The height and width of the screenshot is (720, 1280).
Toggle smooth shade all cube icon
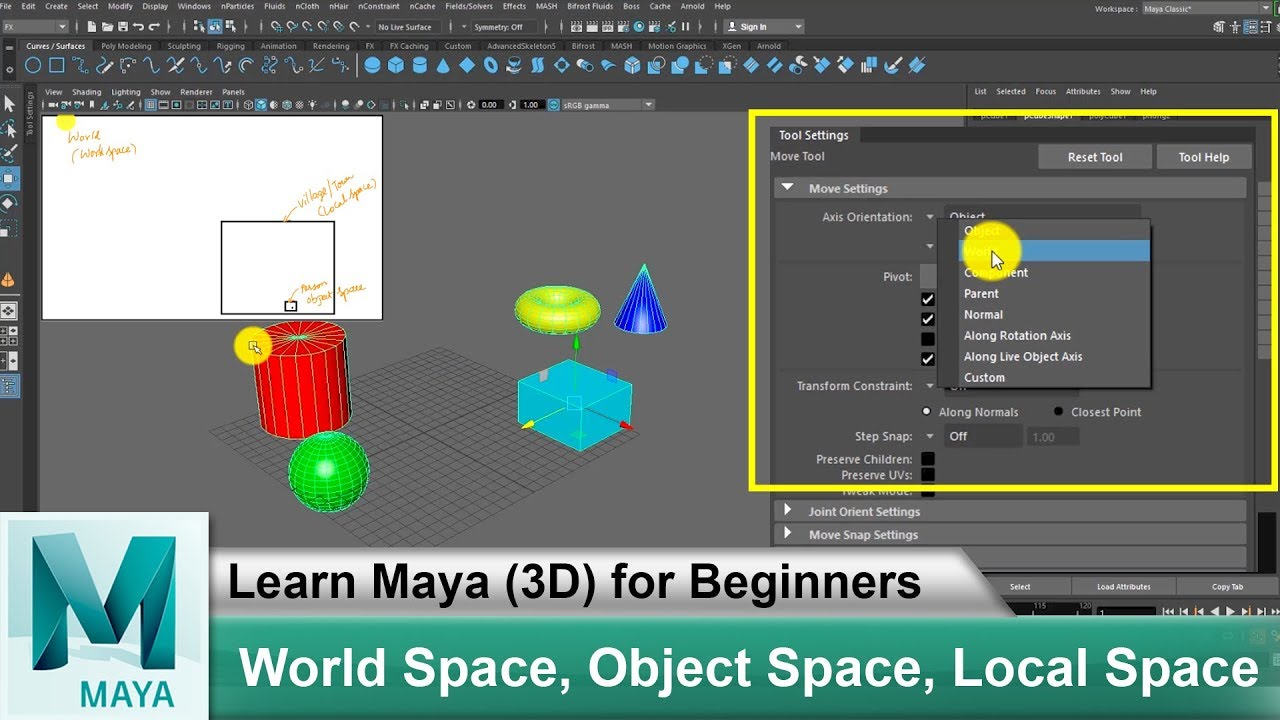[261, 105]
